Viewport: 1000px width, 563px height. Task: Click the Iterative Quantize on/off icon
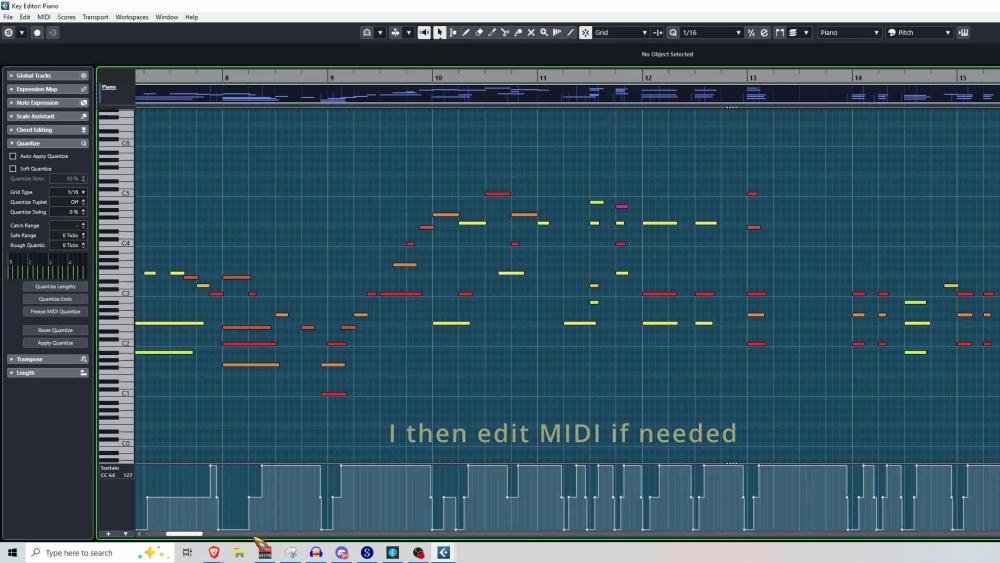click(x=751, y=33)
